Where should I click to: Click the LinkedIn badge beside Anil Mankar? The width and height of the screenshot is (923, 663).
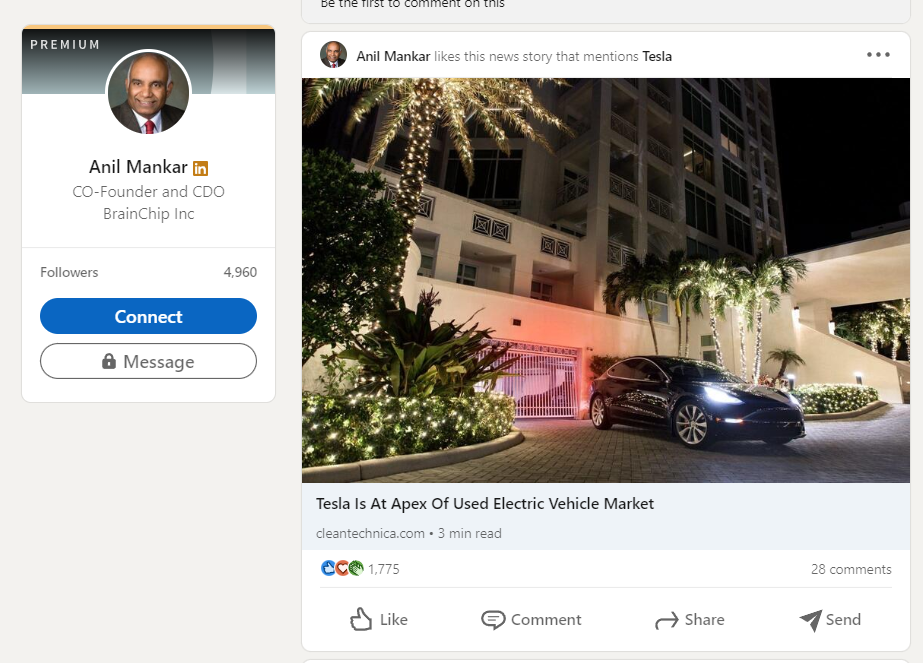point(201,168)
